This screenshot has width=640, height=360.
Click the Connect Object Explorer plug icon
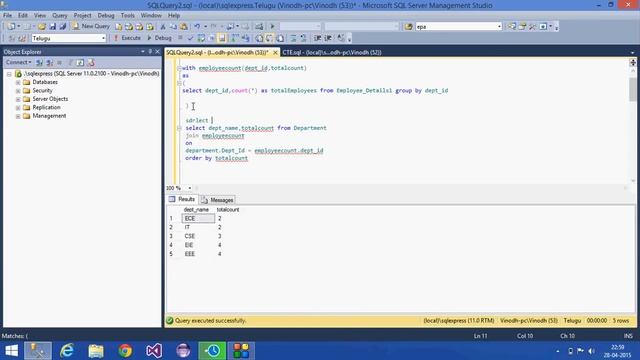tap(39, 62)
